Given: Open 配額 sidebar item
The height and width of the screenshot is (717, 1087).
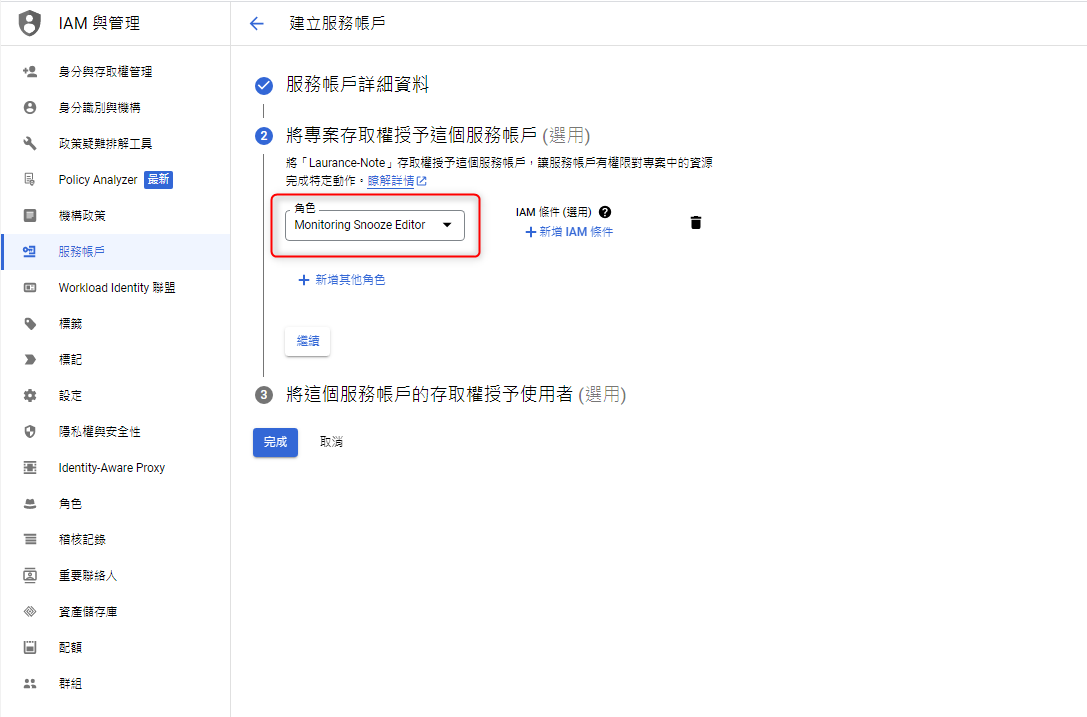Looking at the screenshot, I should pos(116,648).
